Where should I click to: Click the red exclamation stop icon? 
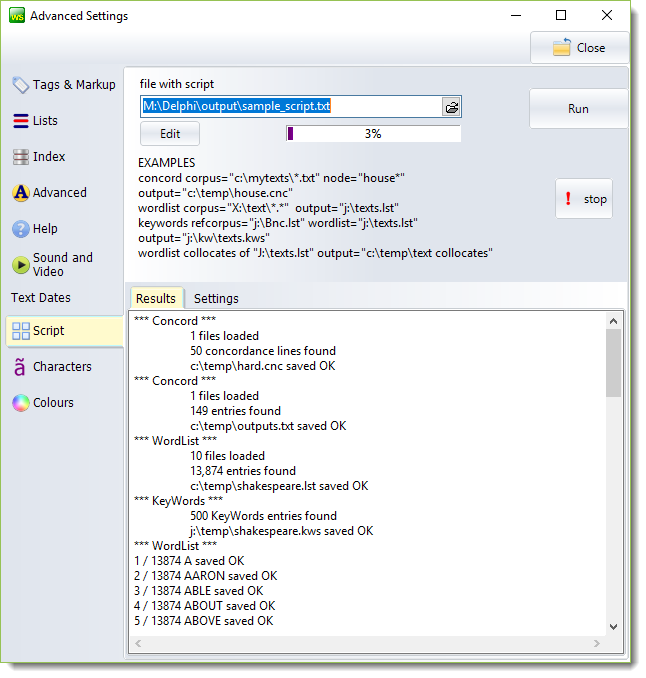568,199
